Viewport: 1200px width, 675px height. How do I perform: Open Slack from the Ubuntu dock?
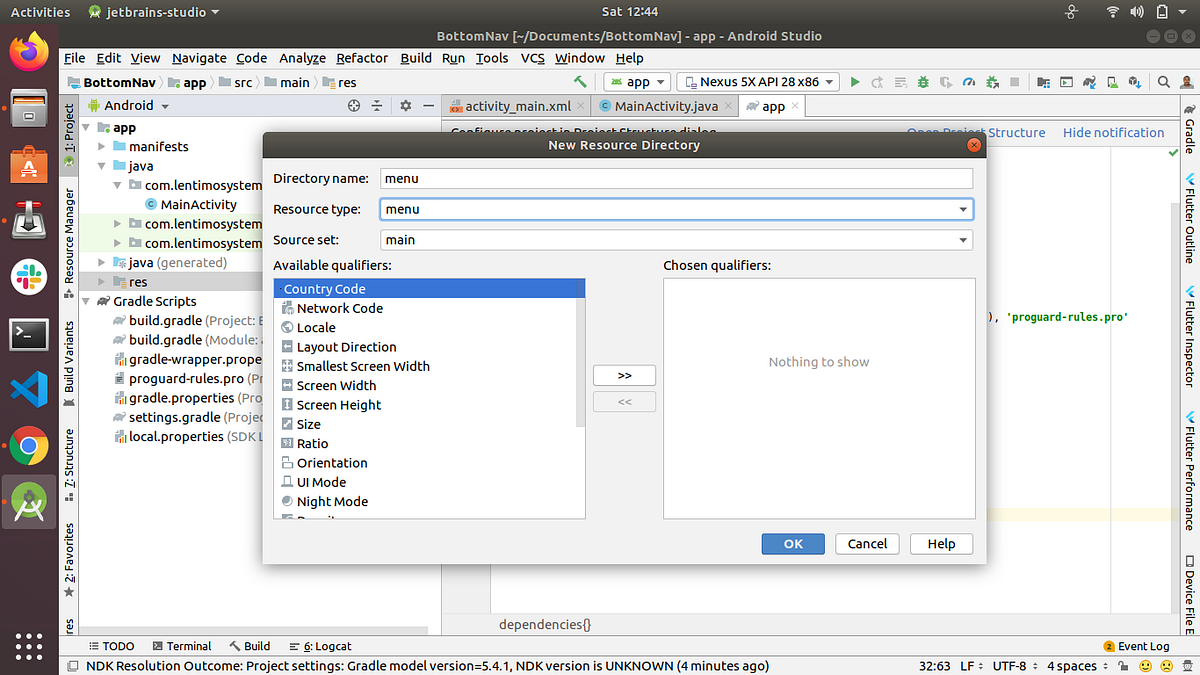coord(29,277)
